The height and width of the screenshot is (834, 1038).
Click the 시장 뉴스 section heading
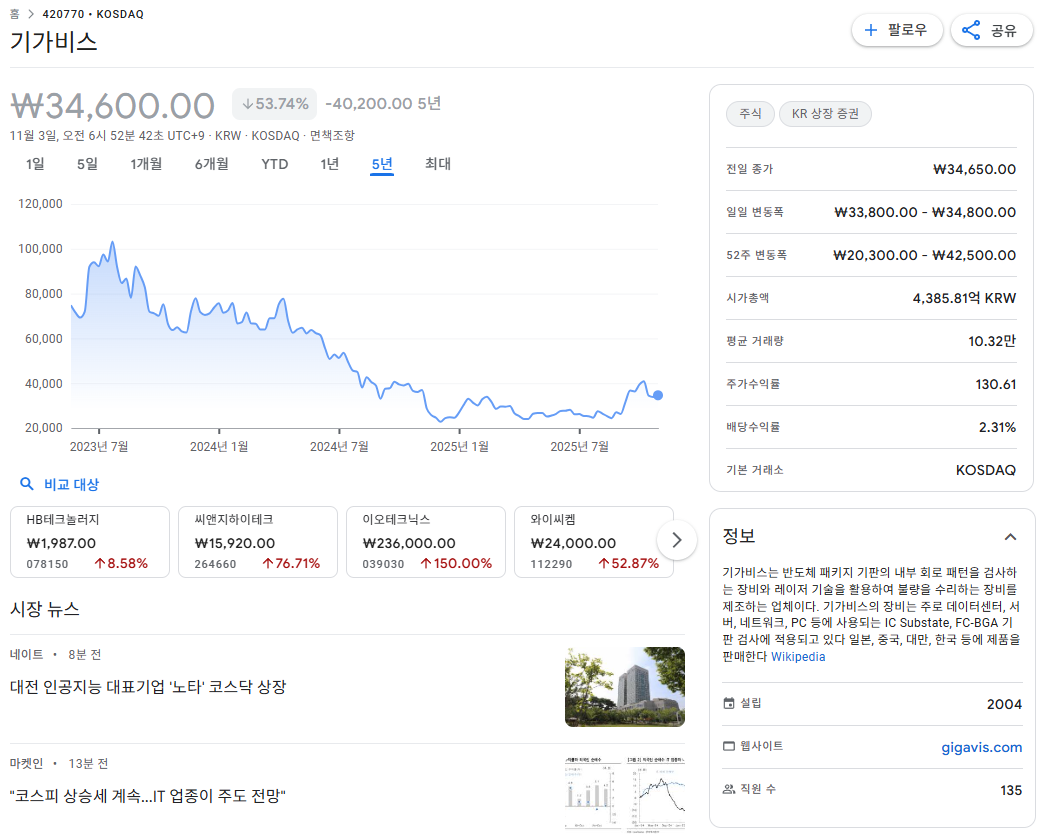44,609
